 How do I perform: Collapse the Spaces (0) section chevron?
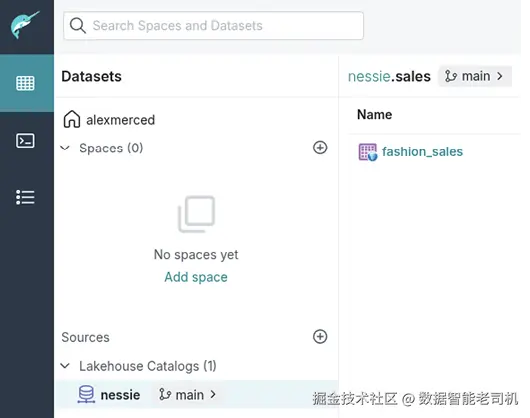tap(65, 148)
